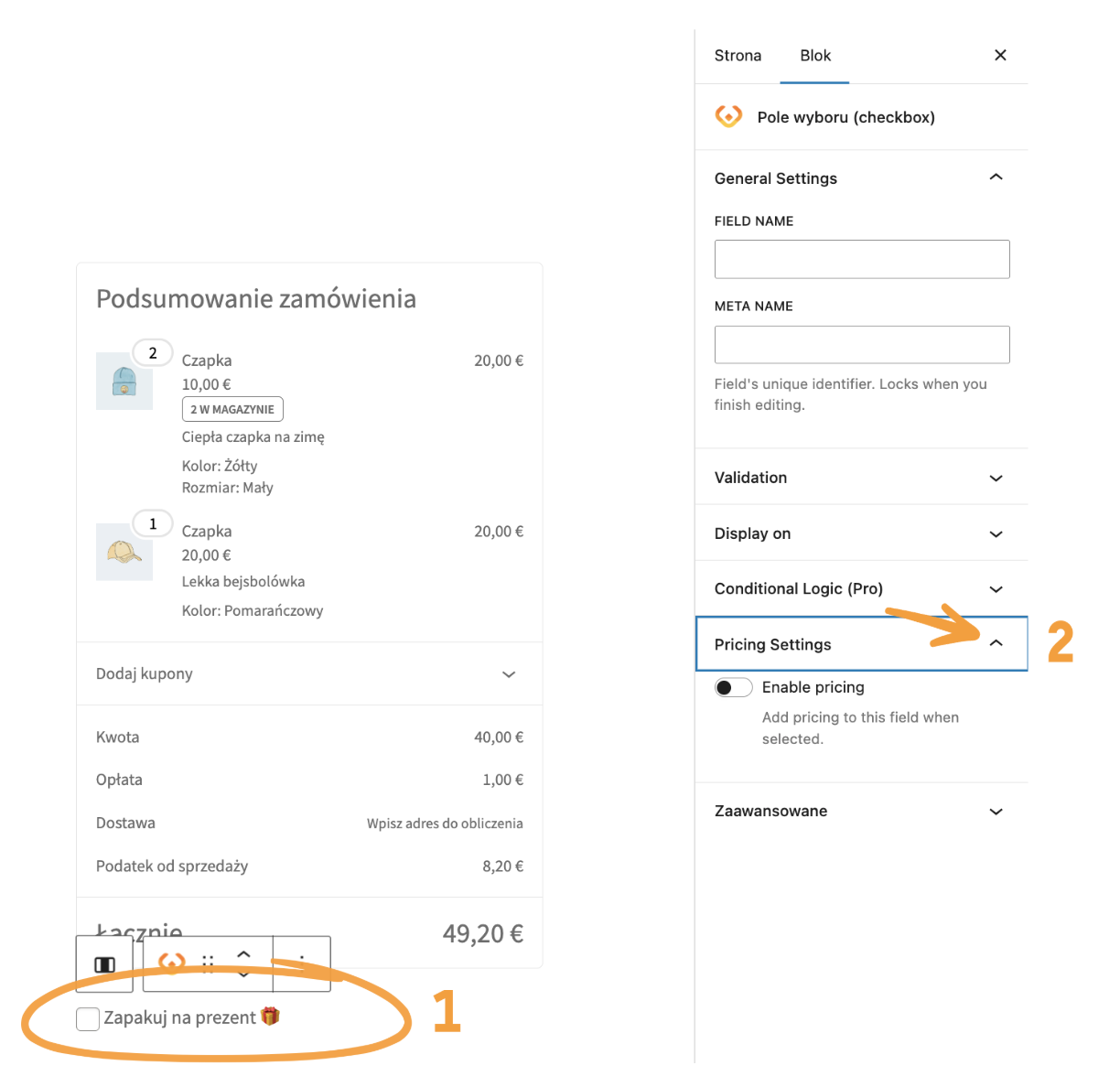1120x1087 pixels.
Task: Enable the pricing toggle switch
Action: click(733, 686)
